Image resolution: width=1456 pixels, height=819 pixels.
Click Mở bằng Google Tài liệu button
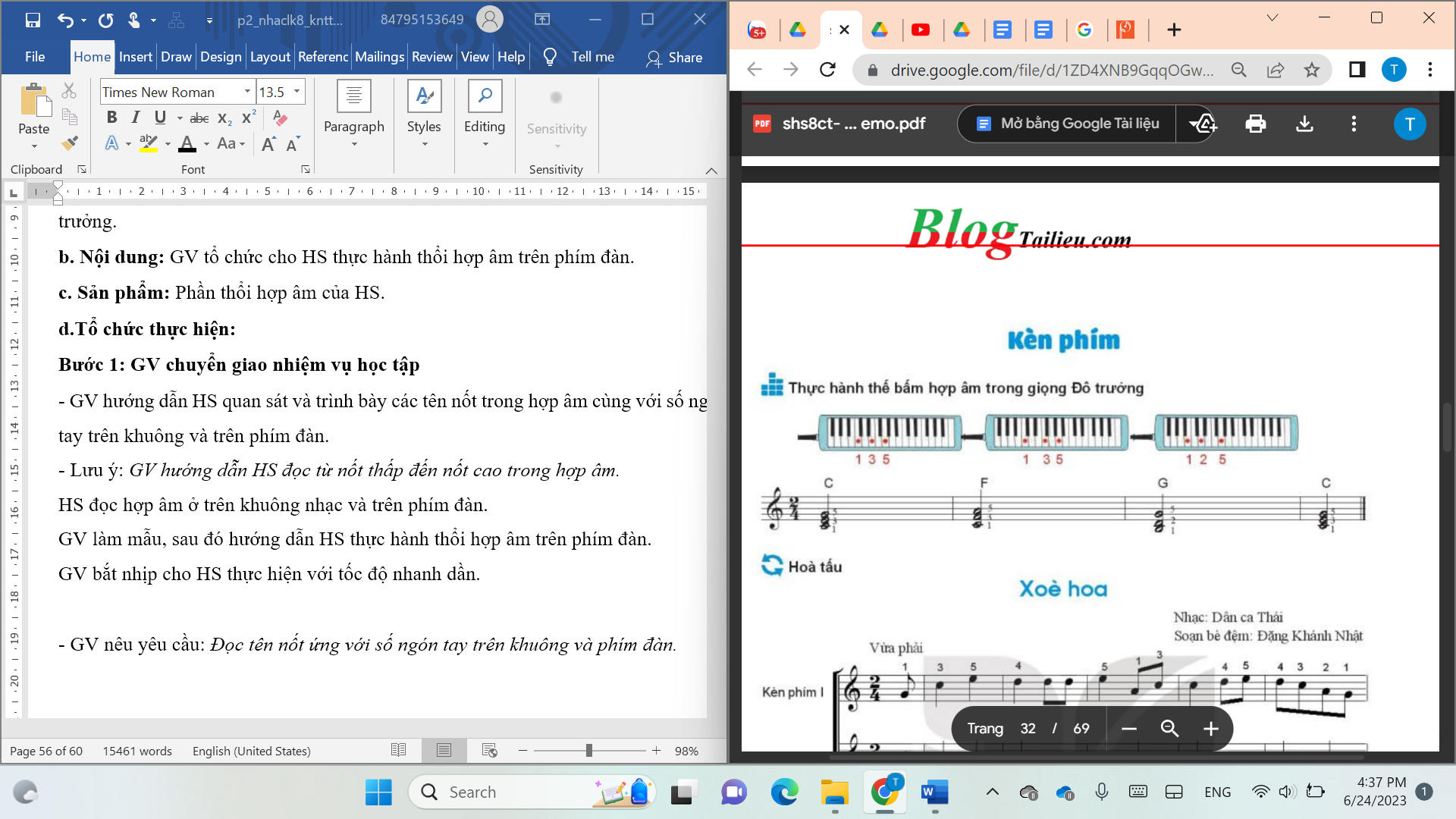click(1068, 124)
